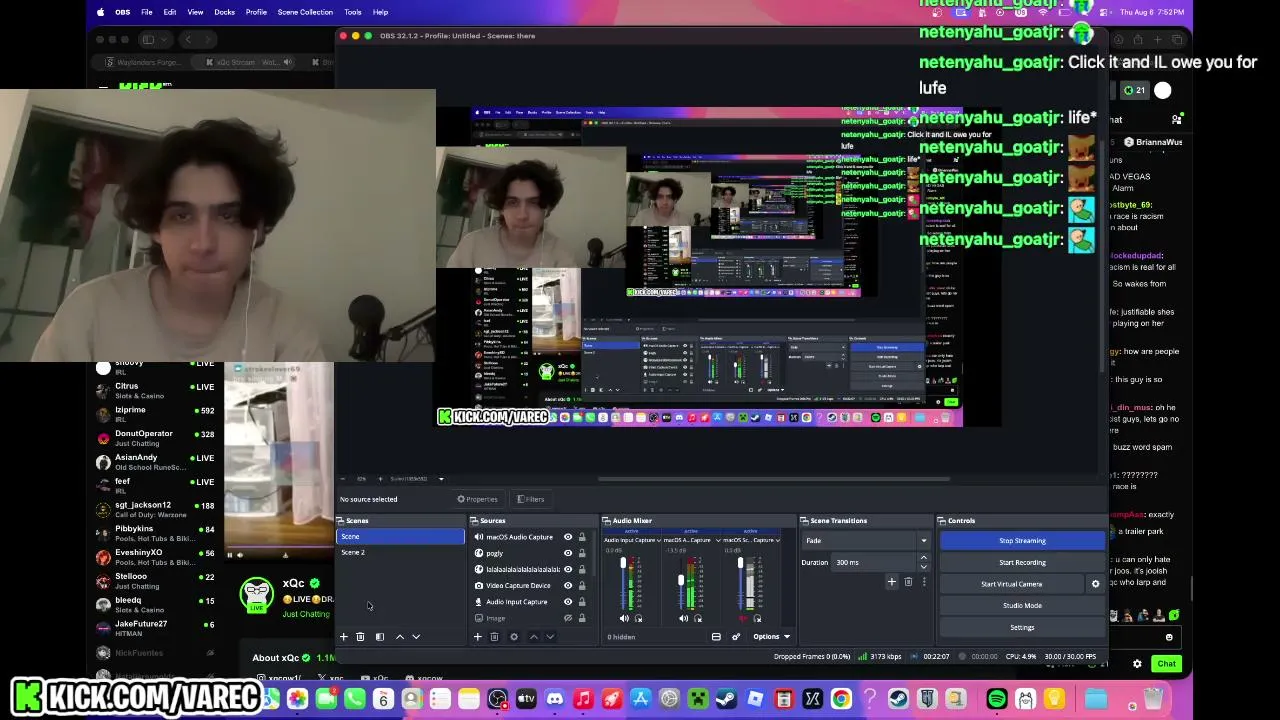Image resolution: width=1280 pixels, height=720 pixels.
Task: Open the preview zoom dropdown below the canvas
Action: point(440,479)
